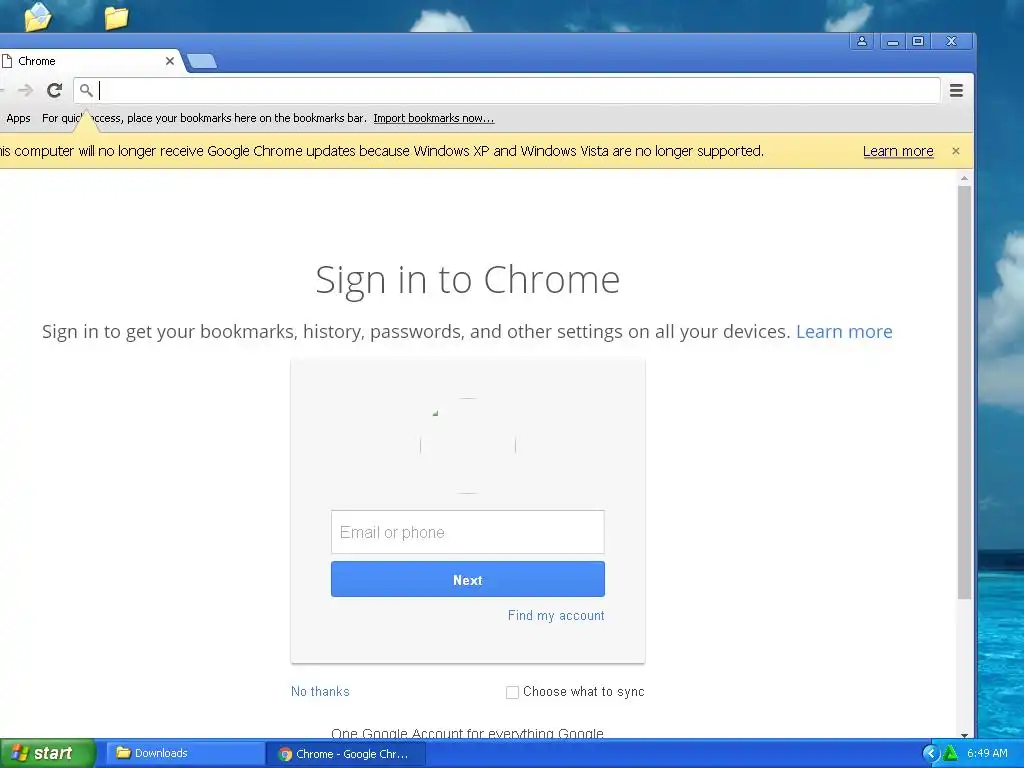Reload the page with the refresh icon
1024x768 pixels.
[x=54, y=90]
